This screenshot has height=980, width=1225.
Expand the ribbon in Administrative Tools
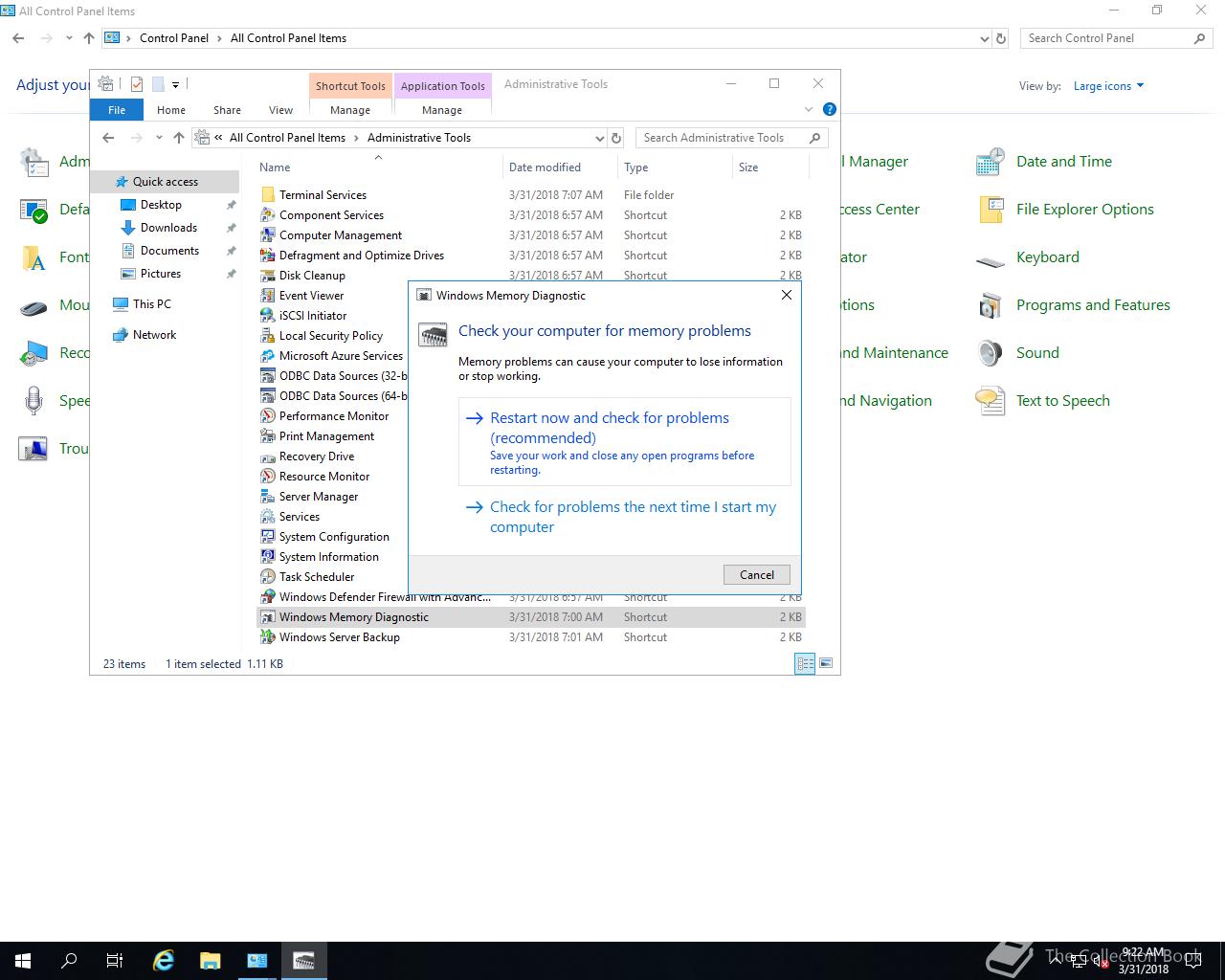[x=809, y=109]
